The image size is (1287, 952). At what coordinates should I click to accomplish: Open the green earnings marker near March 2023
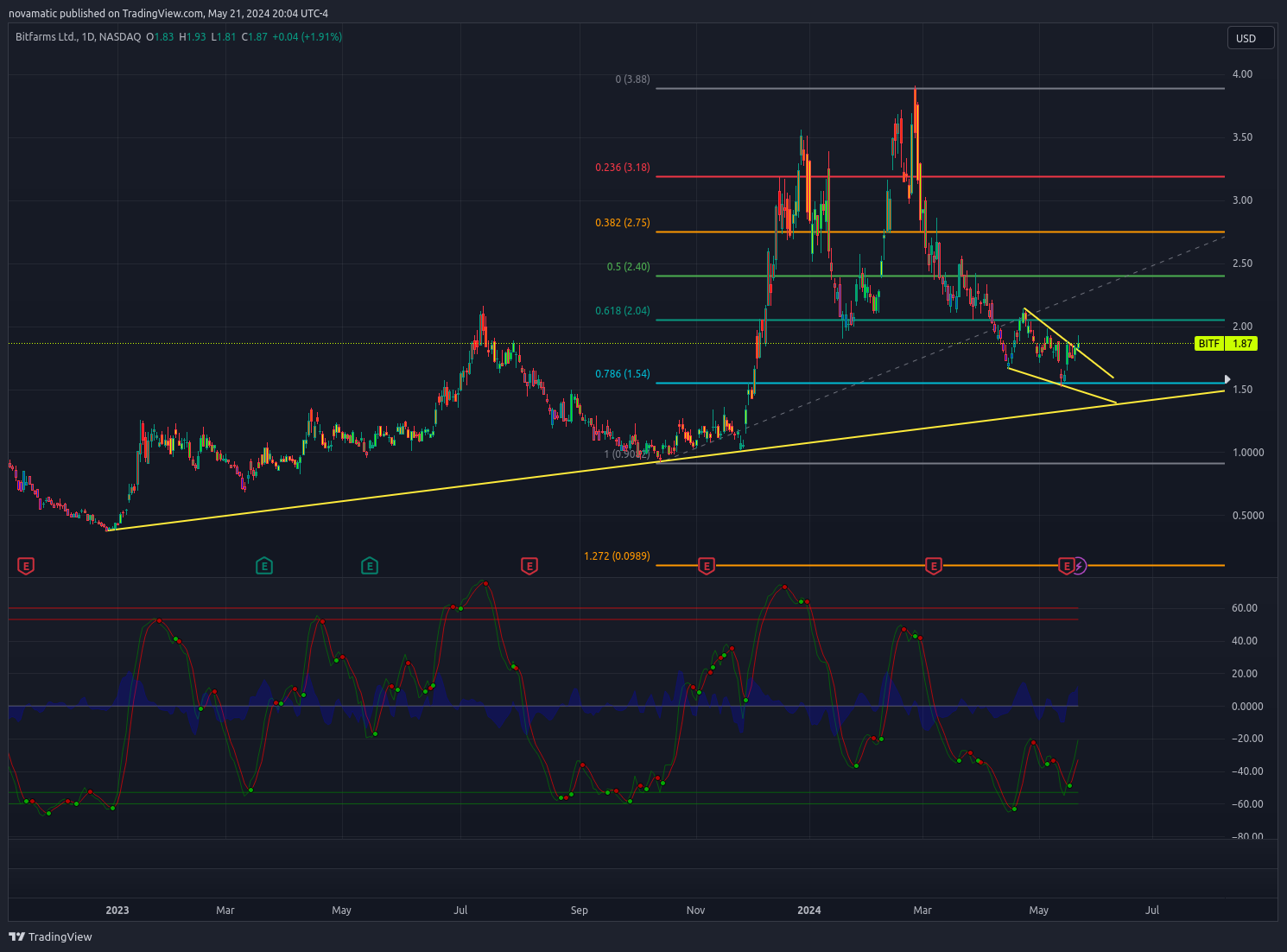pyautogui.click(x=264, y=567)
